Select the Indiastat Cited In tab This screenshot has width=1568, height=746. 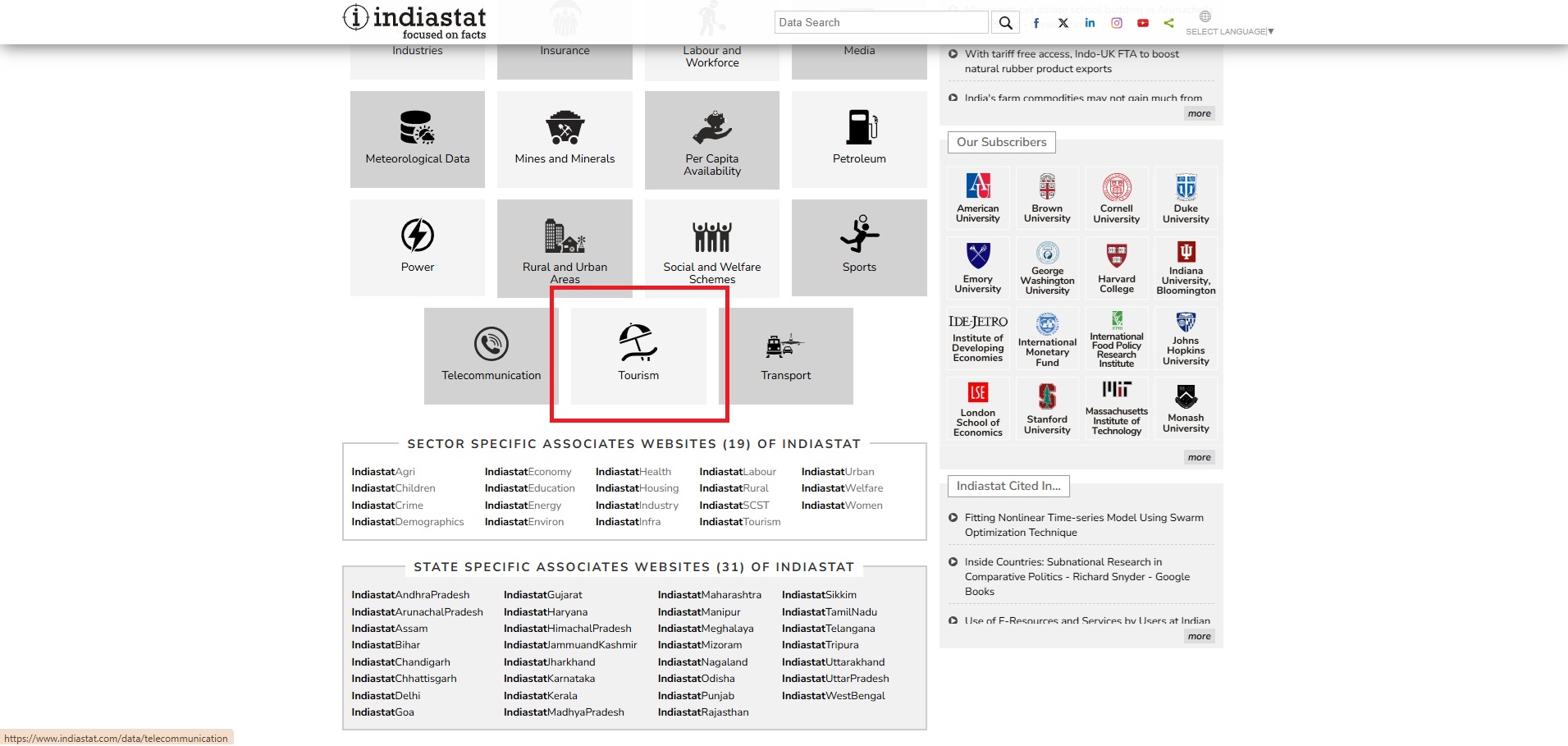(1008, 486)
